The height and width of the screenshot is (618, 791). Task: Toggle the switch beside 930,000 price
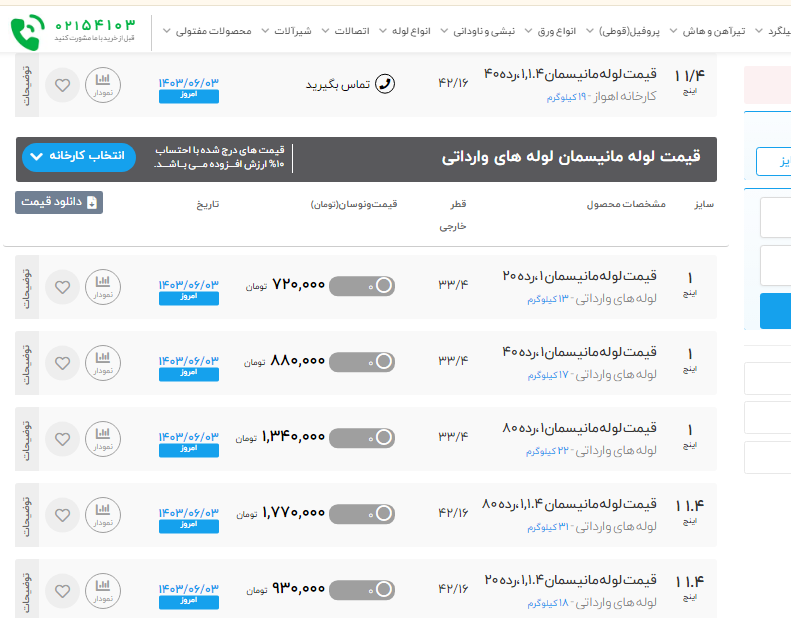pos(362,590)
